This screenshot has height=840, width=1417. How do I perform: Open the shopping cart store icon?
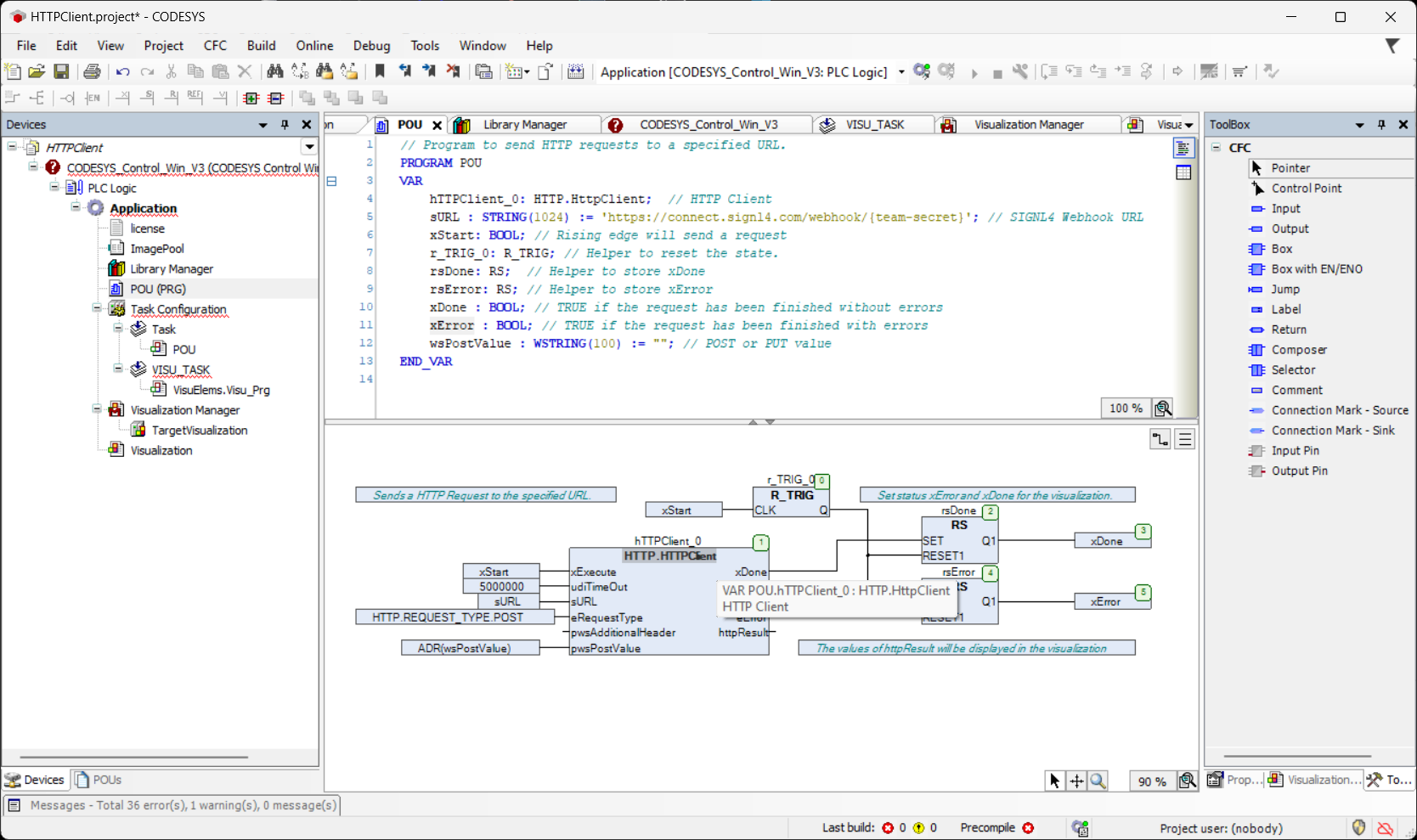1239,71
